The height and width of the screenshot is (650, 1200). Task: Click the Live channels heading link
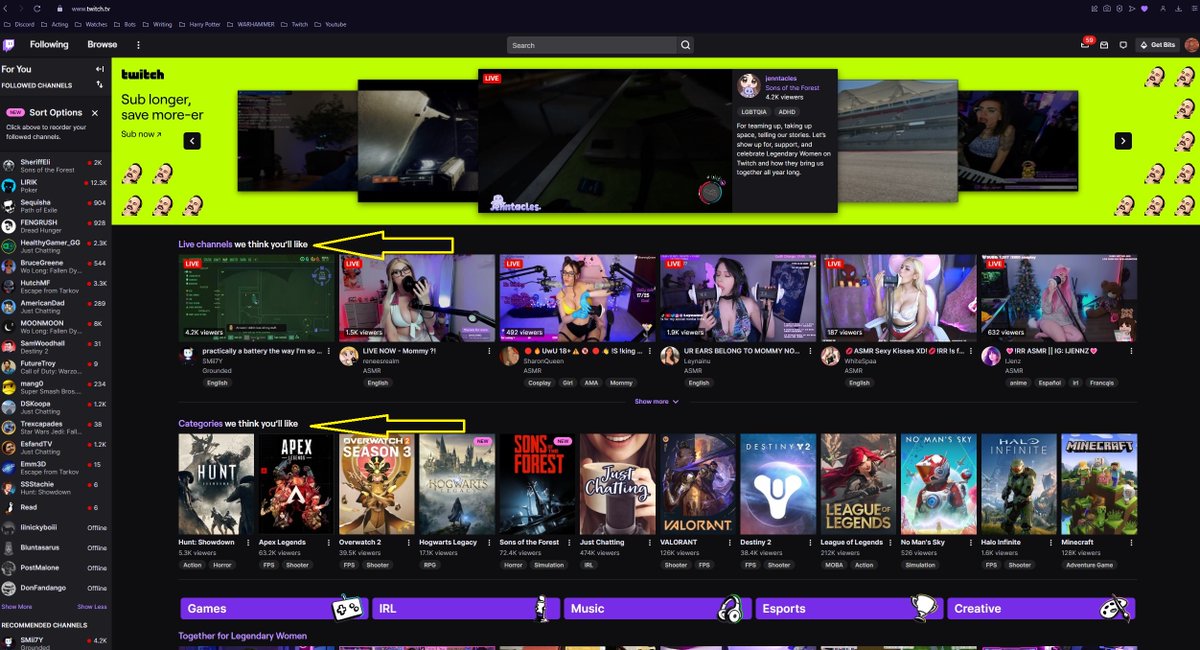[x=205, y=244]
